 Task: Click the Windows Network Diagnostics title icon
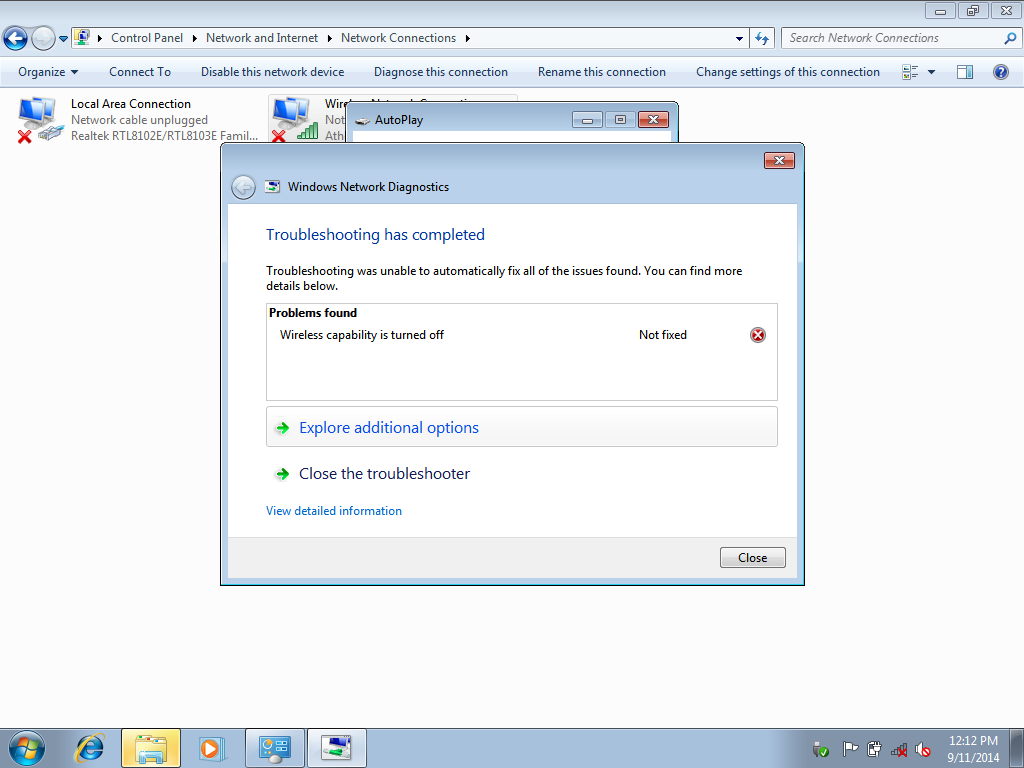272,187
